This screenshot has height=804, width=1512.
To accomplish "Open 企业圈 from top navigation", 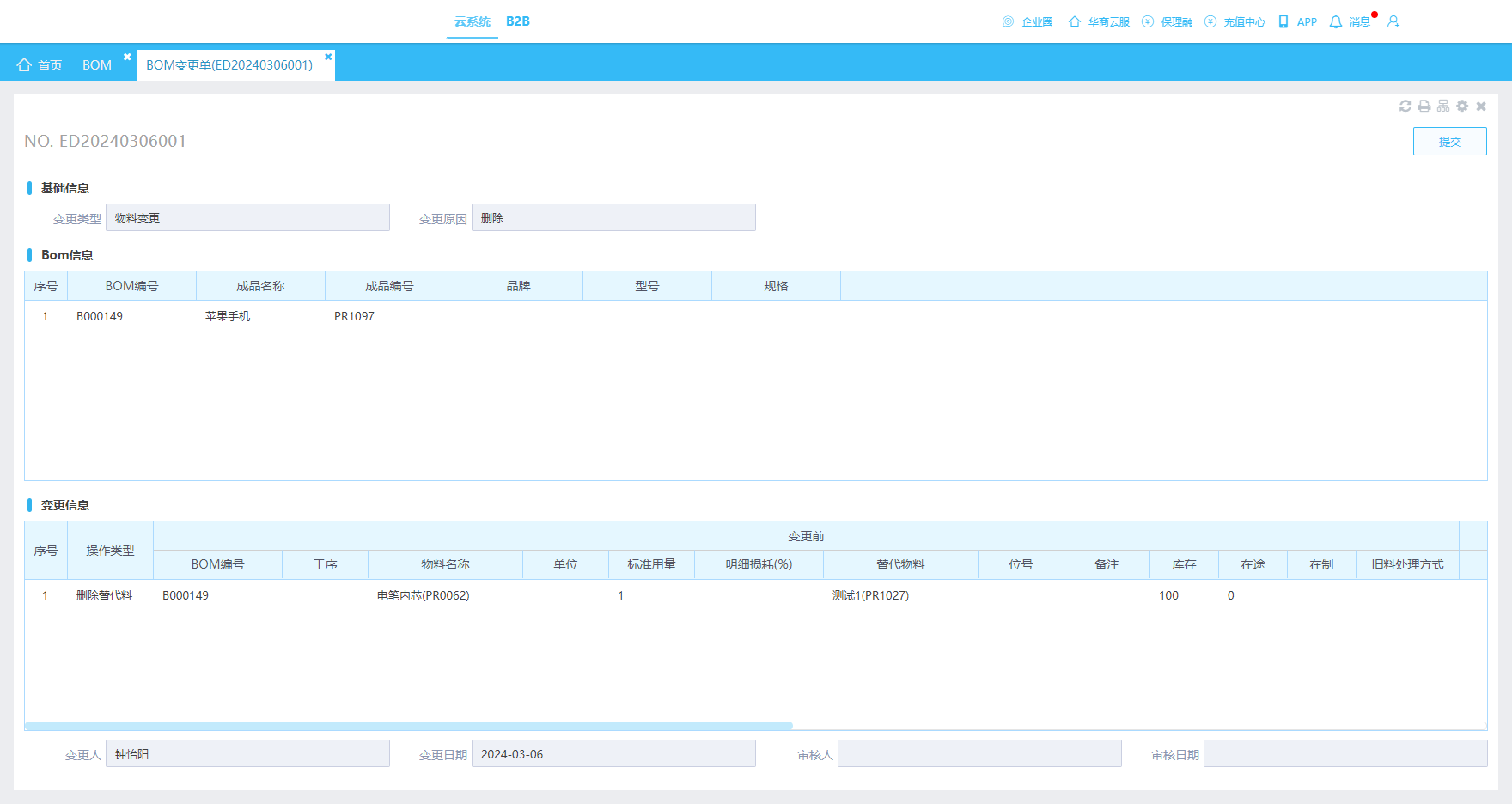I will (x=1027, y=21).
